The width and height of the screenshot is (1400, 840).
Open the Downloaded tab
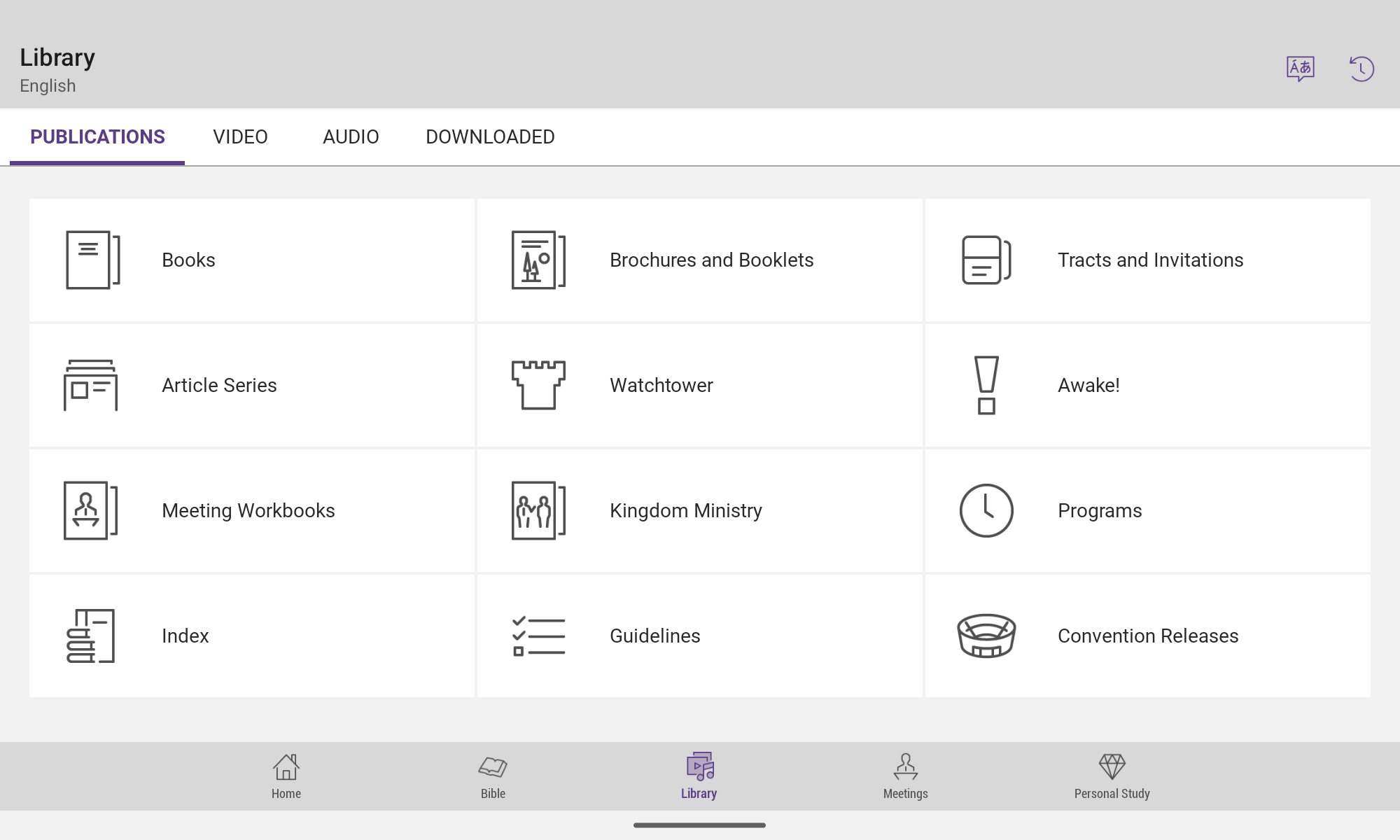coord(490,137)
